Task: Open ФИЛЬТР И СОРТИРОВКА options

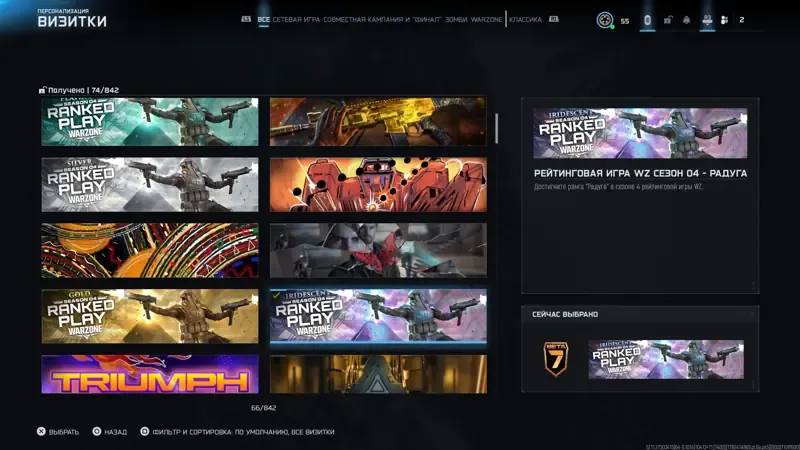Action: point(243,432)
